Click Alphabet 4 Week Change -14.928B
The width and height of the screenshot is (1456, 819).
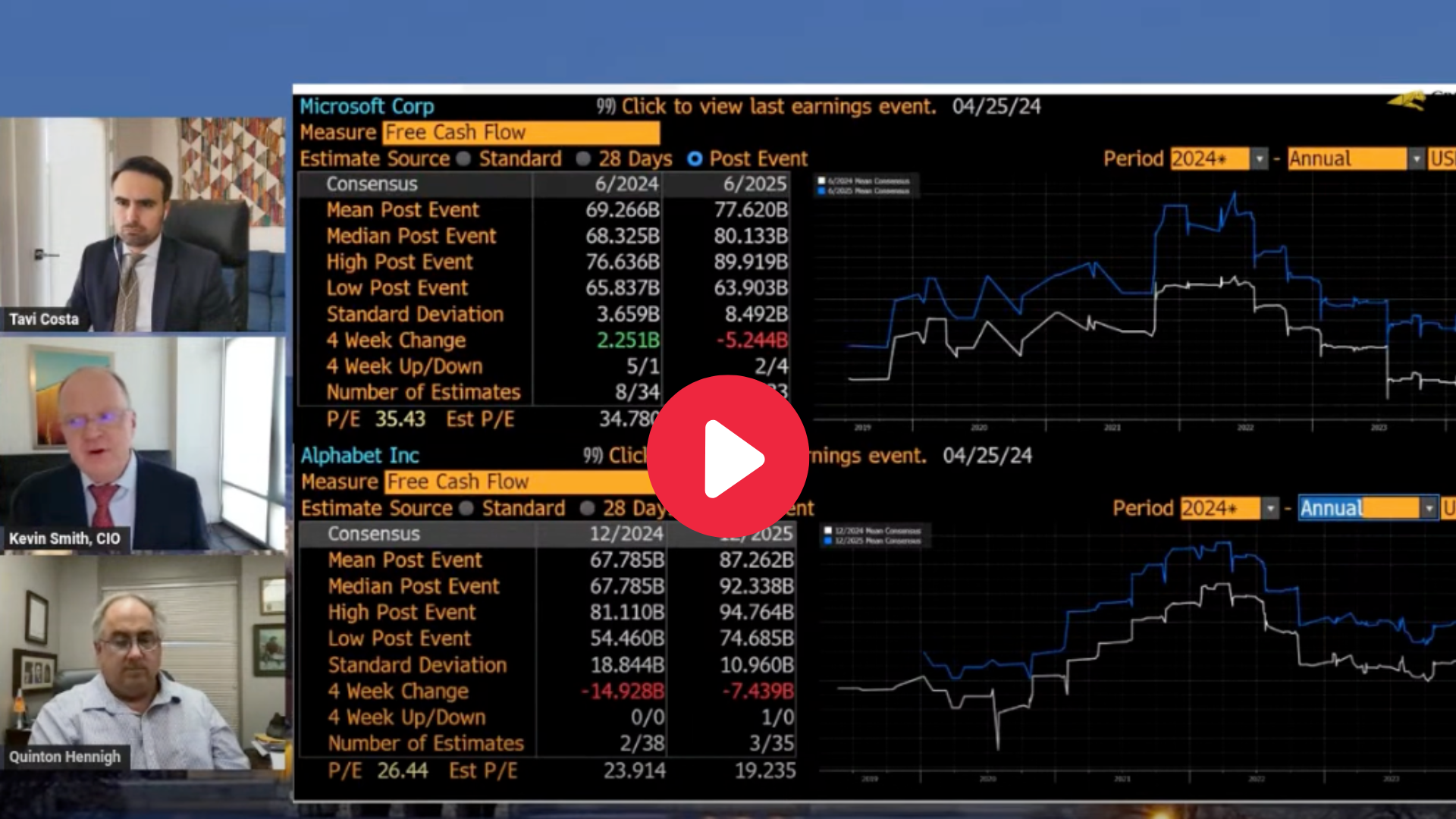[x=623, y=692]
